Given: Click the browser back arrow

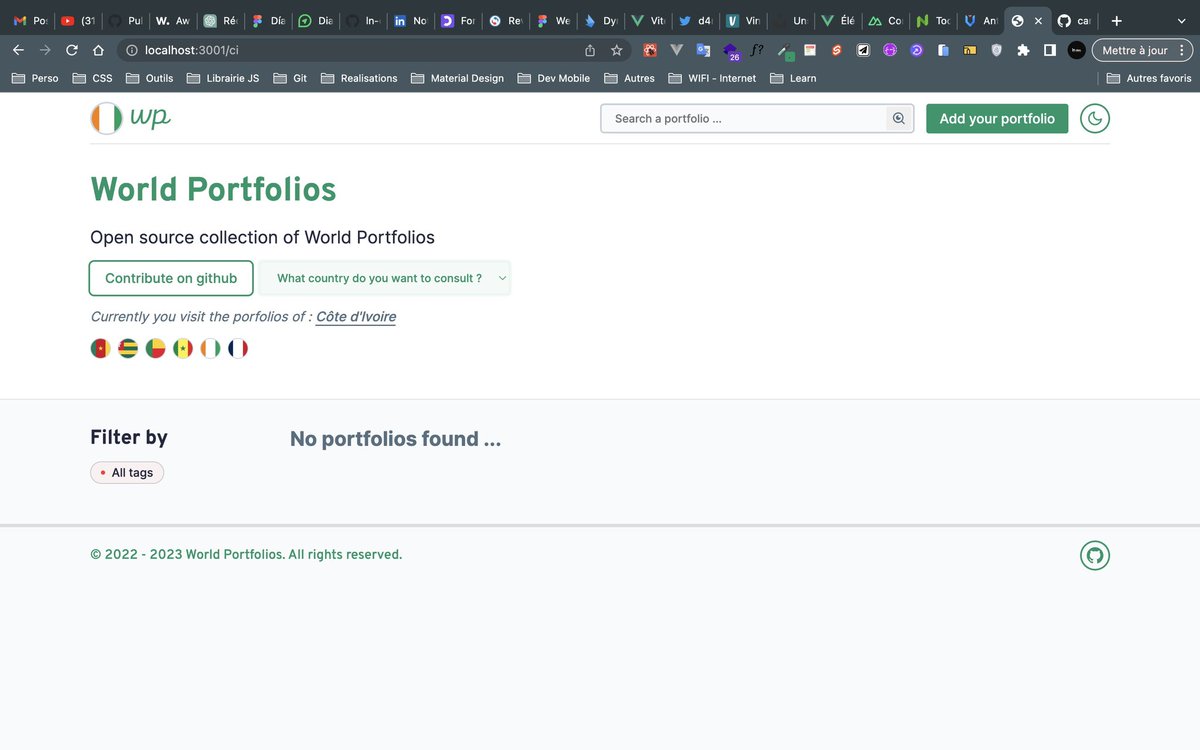Looking at the screenshot, I should (19, 50).
